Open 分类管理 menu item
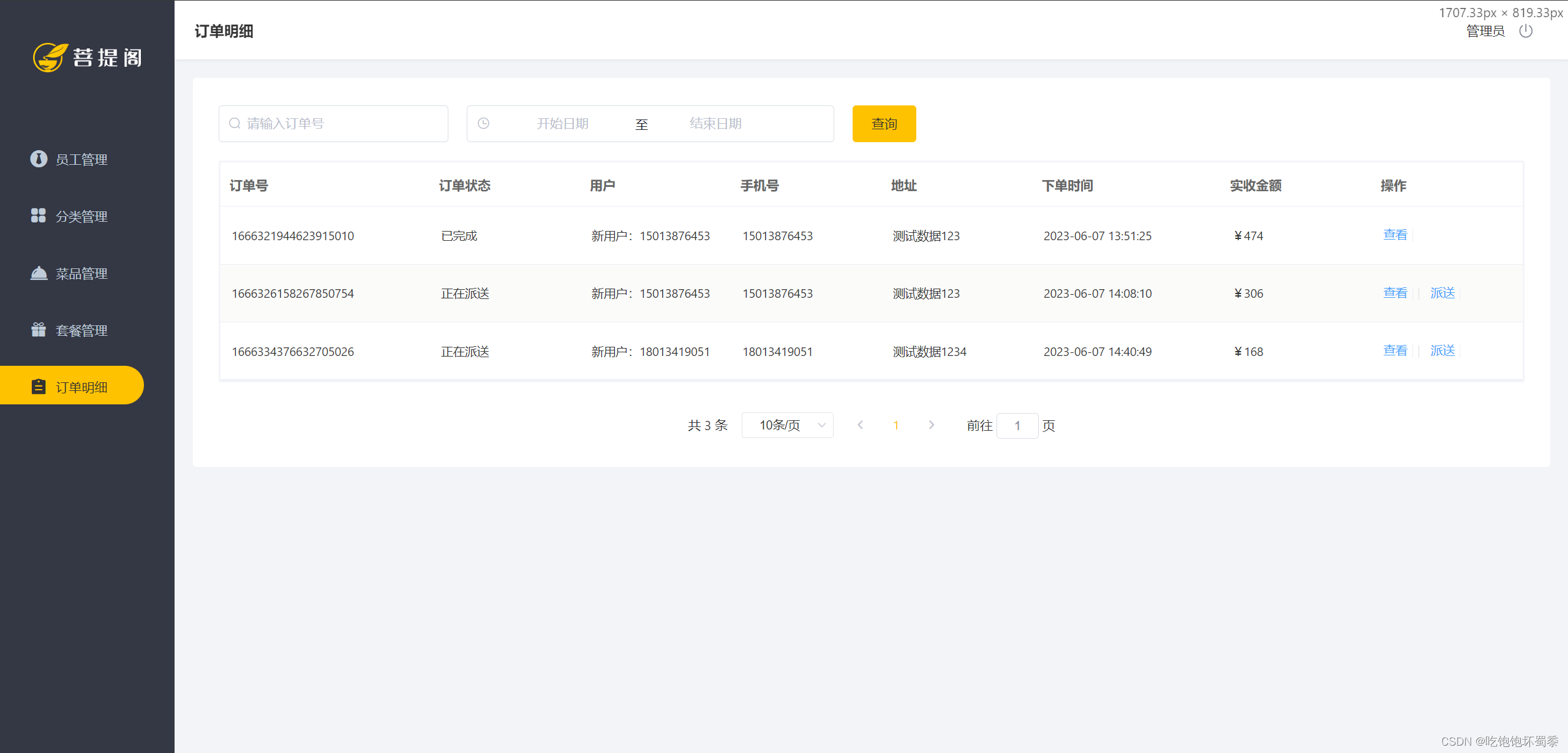 point(81,216)
